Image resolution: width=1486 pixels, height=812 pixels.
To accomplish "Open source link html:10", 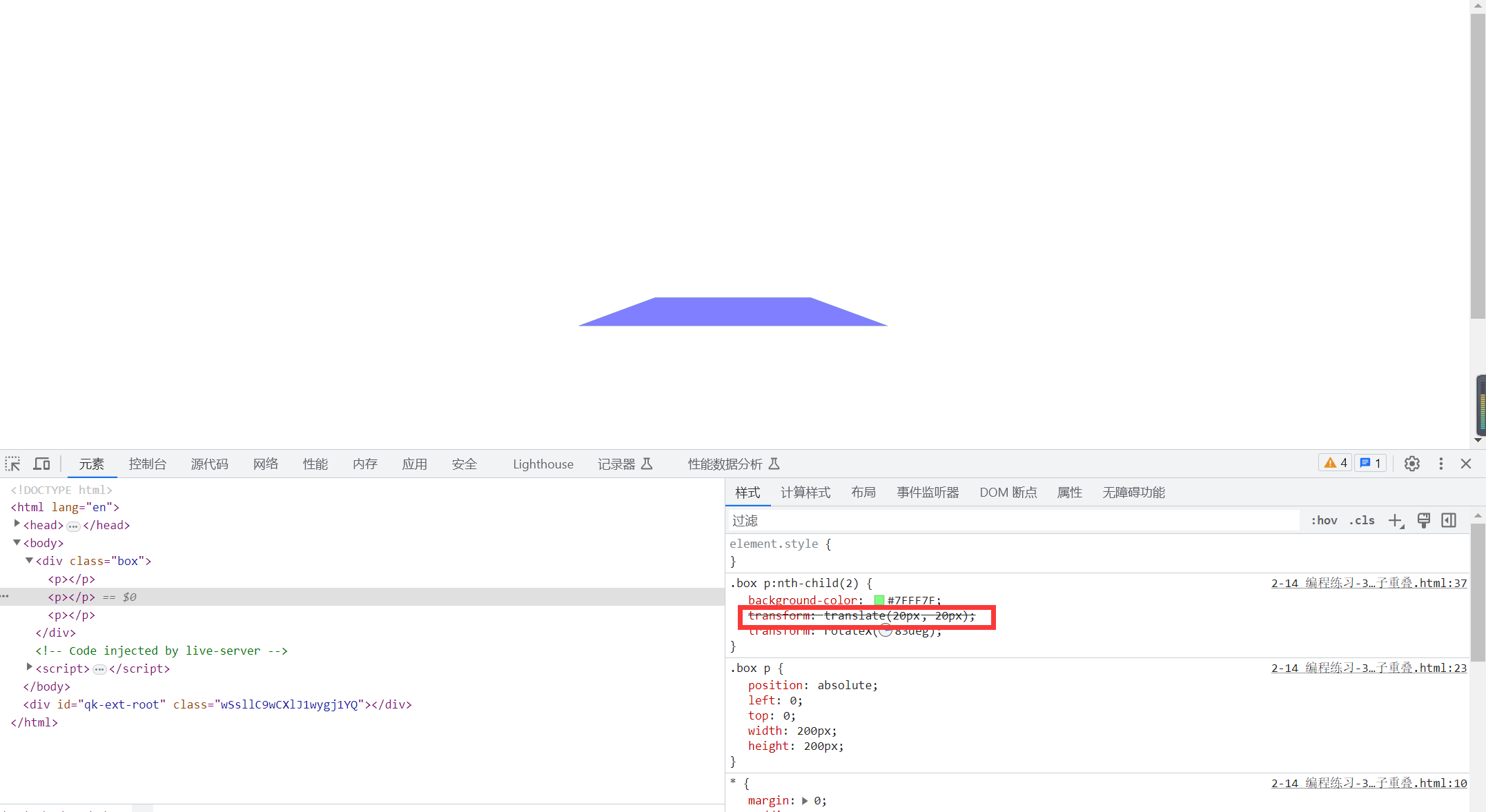I will (1369, 783).
